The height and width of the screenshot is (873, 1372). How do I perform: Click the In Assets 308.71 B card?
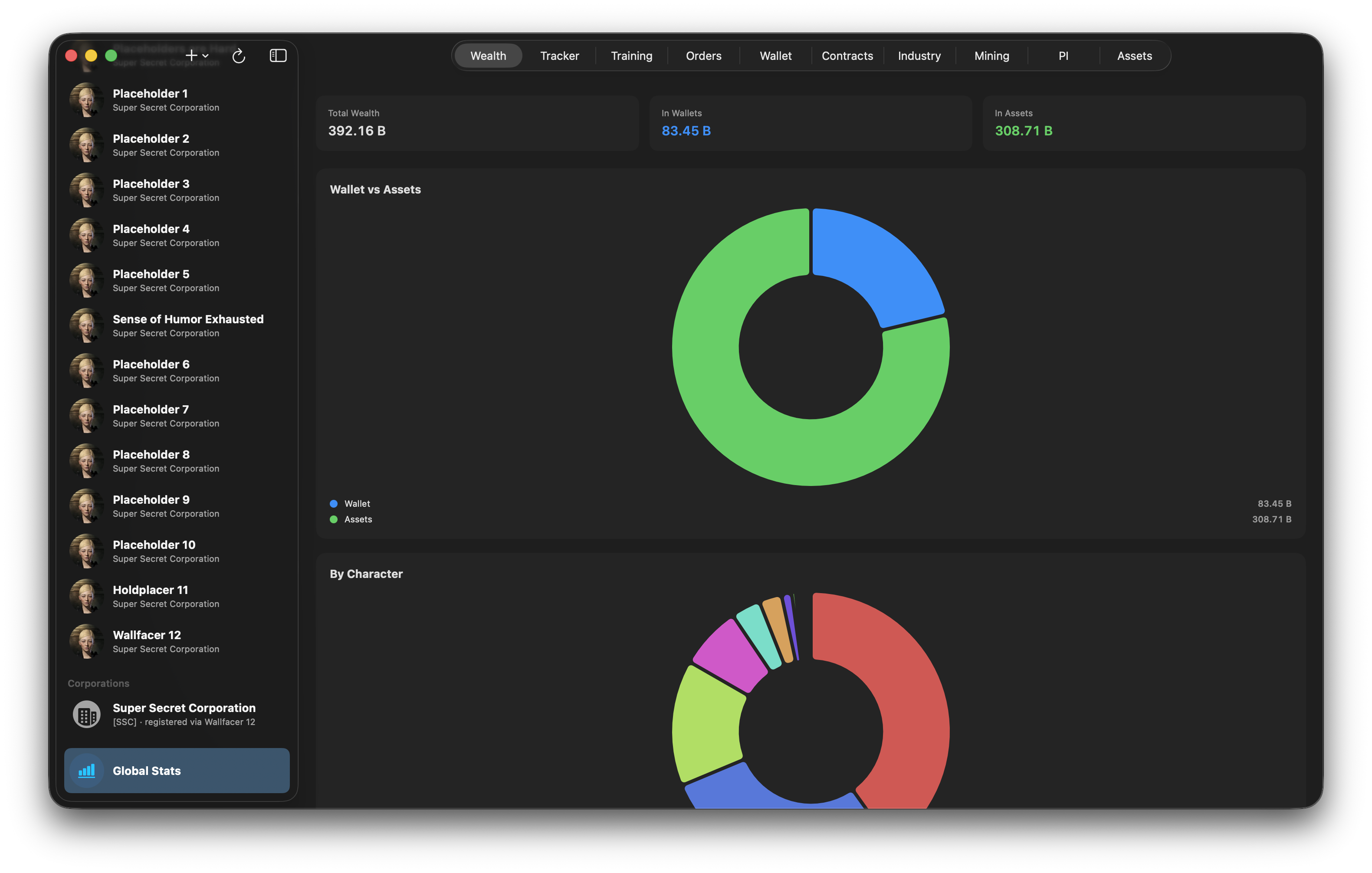[x=1144, y=123]
